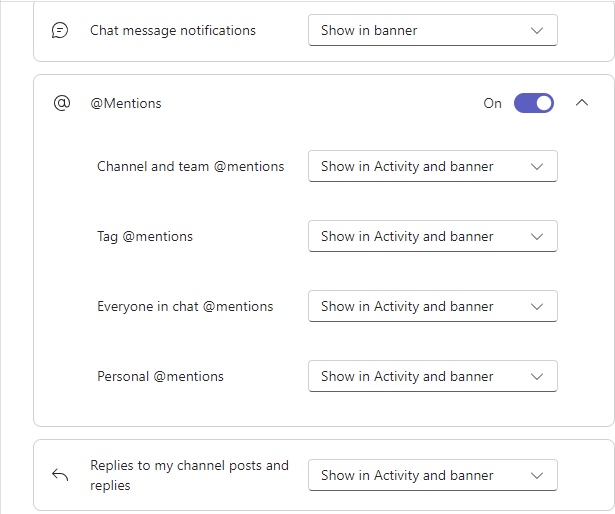Open Channel and team @mentions dropdown
This screenshot has width=615, height=514.
(433, 166)
